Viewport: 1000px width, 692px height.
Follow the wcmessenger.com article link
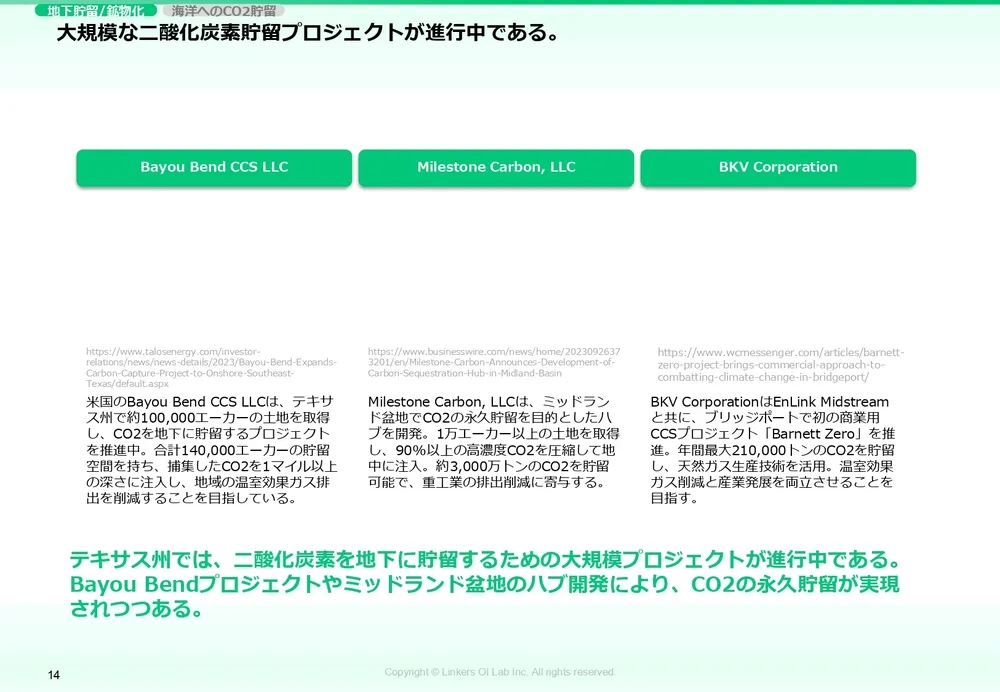tap(781, 365)
